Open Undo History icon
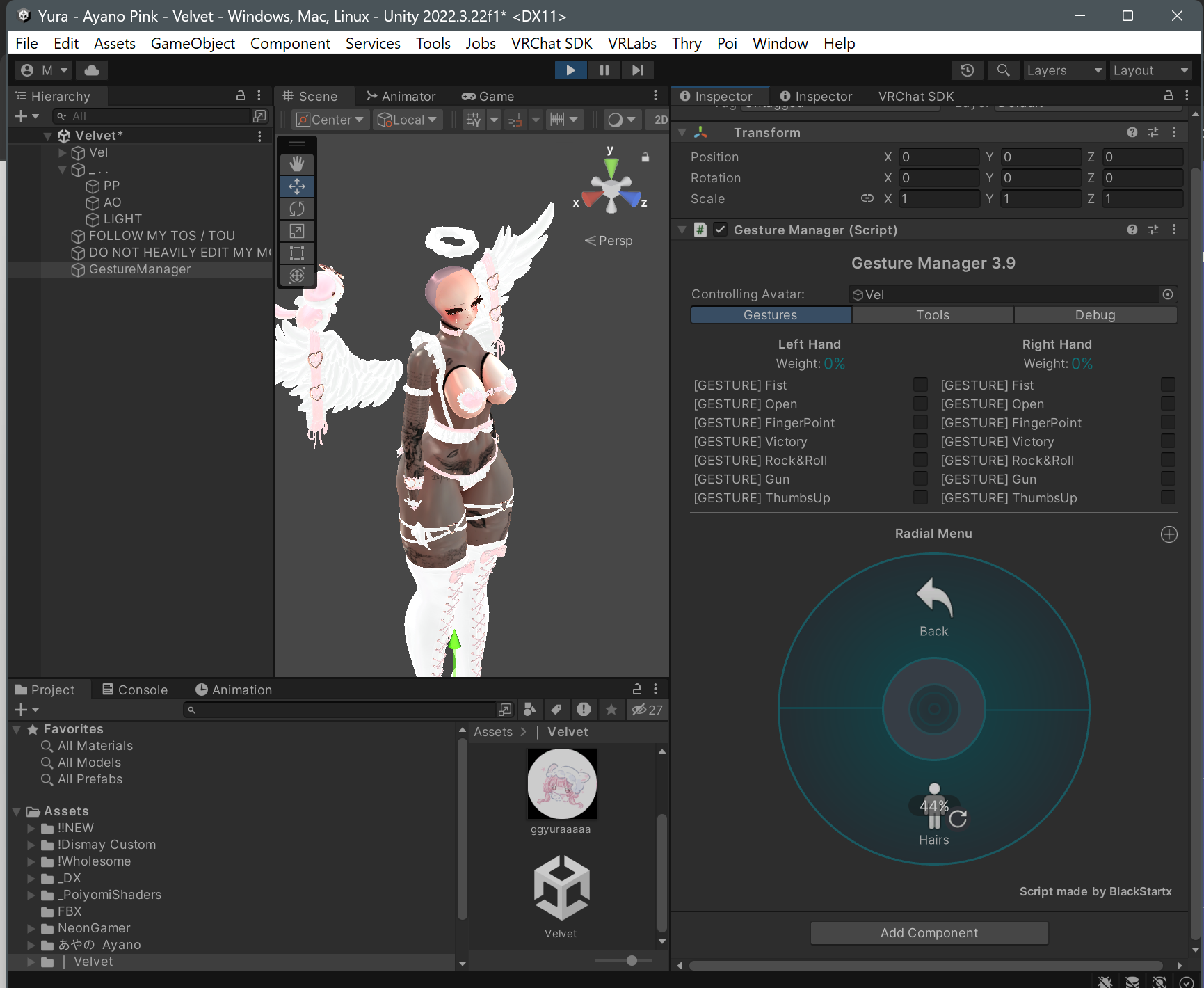 click(967, 70)
